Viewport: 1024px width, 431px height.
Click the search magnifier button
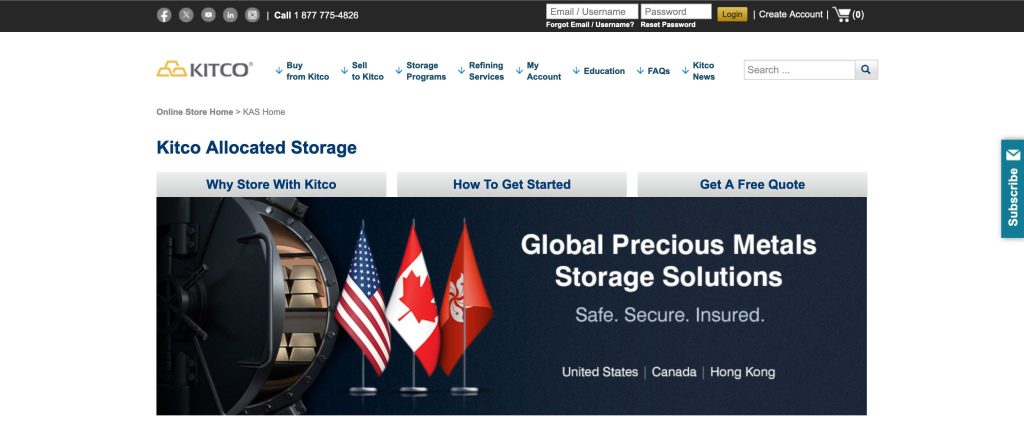click(866, 70)
